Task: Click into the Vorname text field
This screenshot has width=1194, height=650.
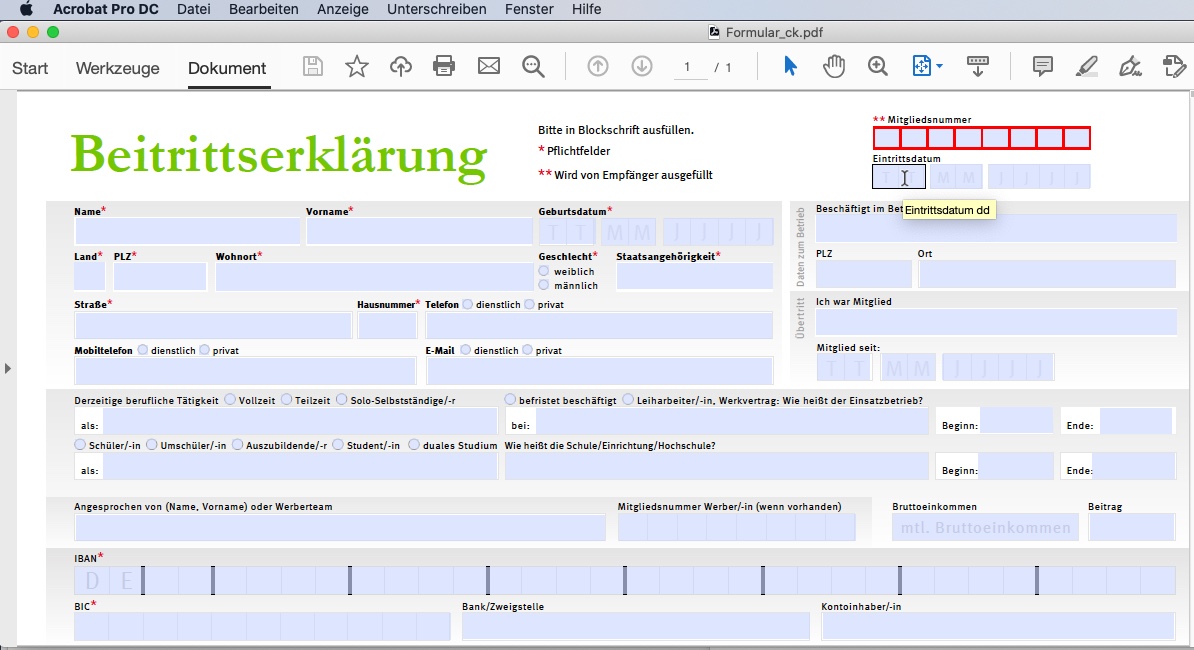Action: coord(419,232)
